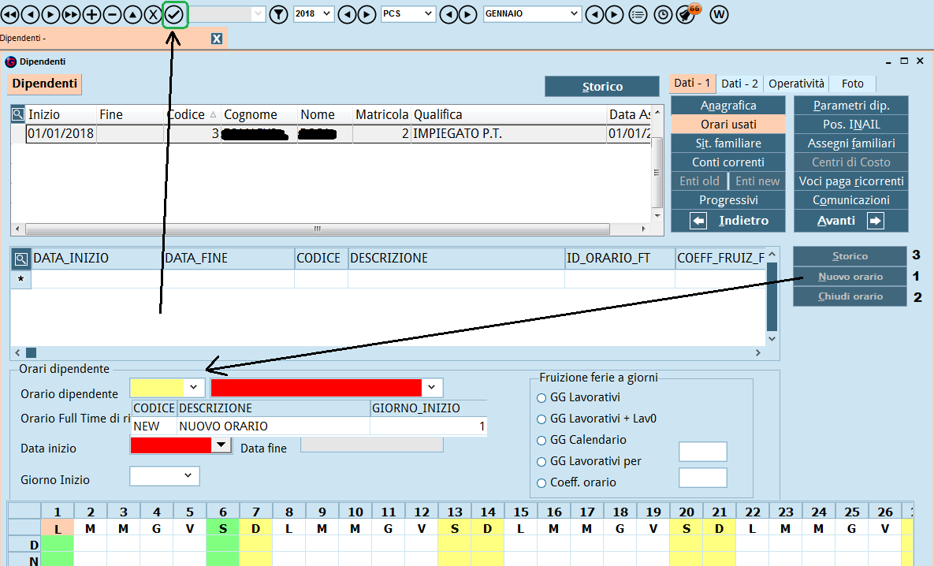The height and width of the screenshot is (566, 934).
Task: Open notifications icon with 66 badge
Action: click(687, 14)
